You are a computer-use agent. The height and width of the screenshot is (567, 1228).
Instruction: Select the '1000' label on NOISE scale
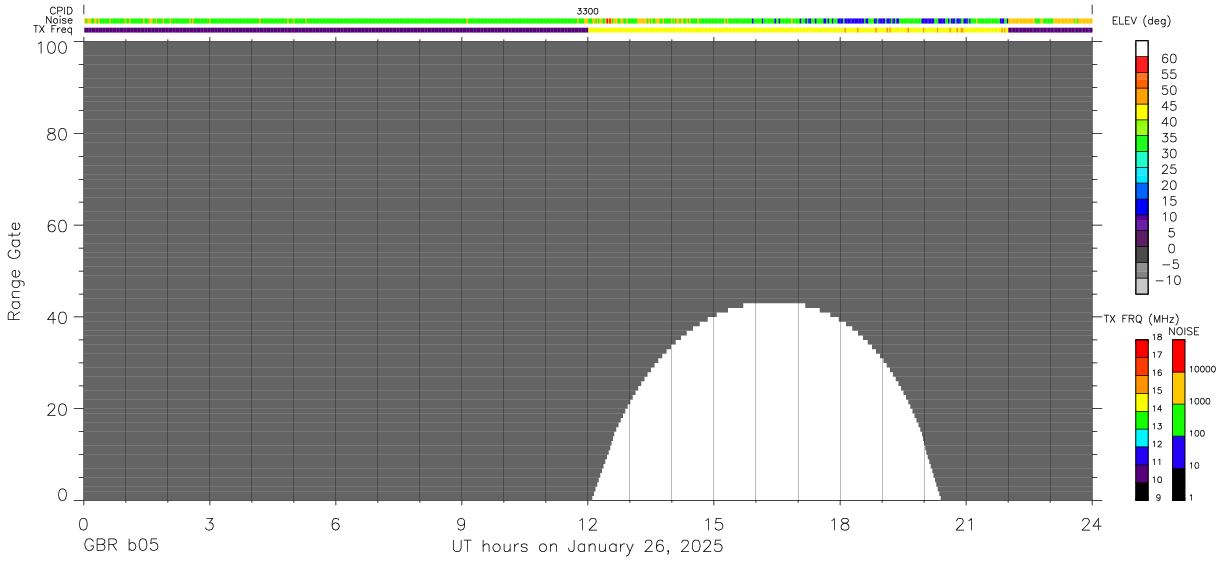[x=1200, y=401]
